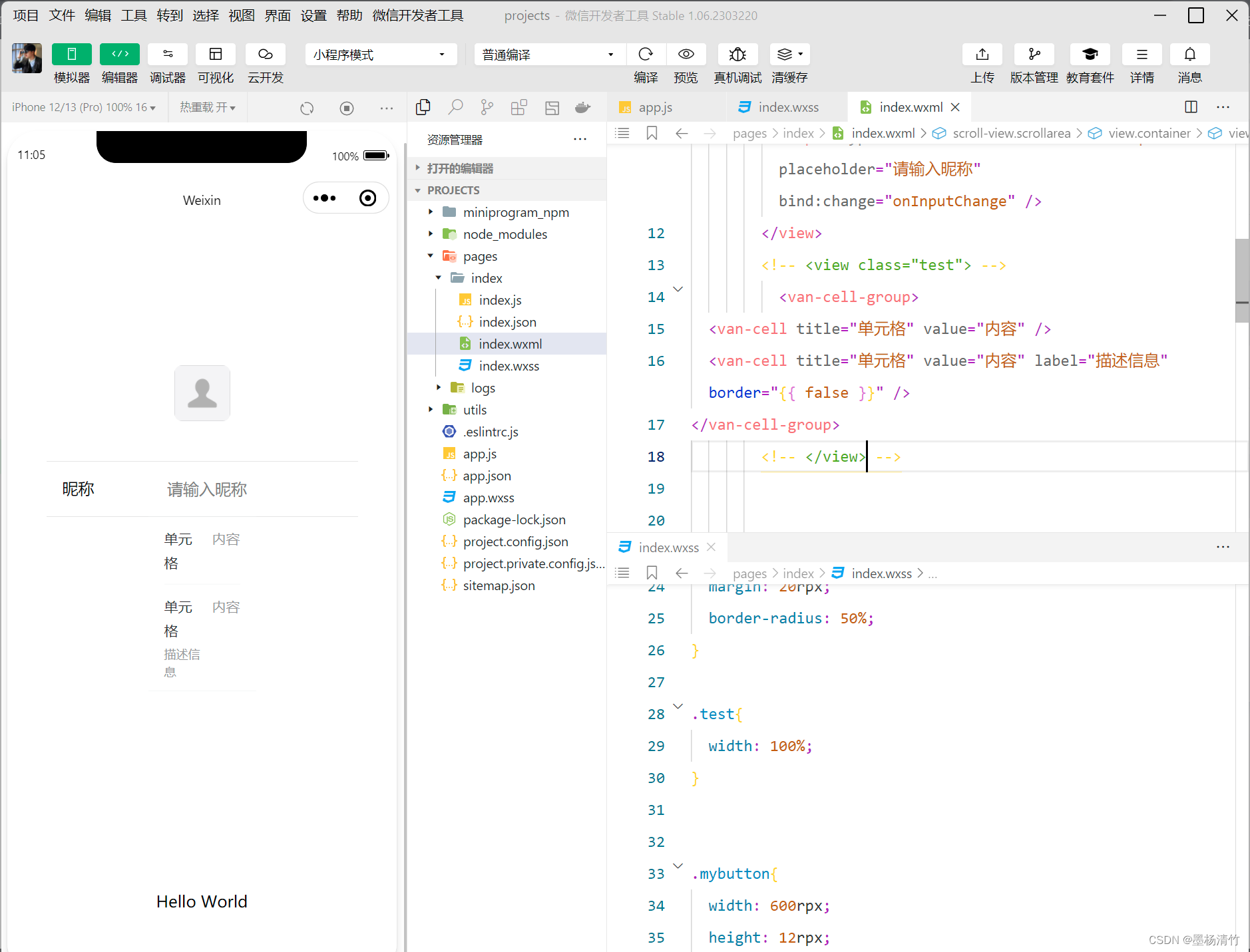Screen dimensions: 1250x952
Task: Collapse the pages folder
Action: tap(431, 256)
